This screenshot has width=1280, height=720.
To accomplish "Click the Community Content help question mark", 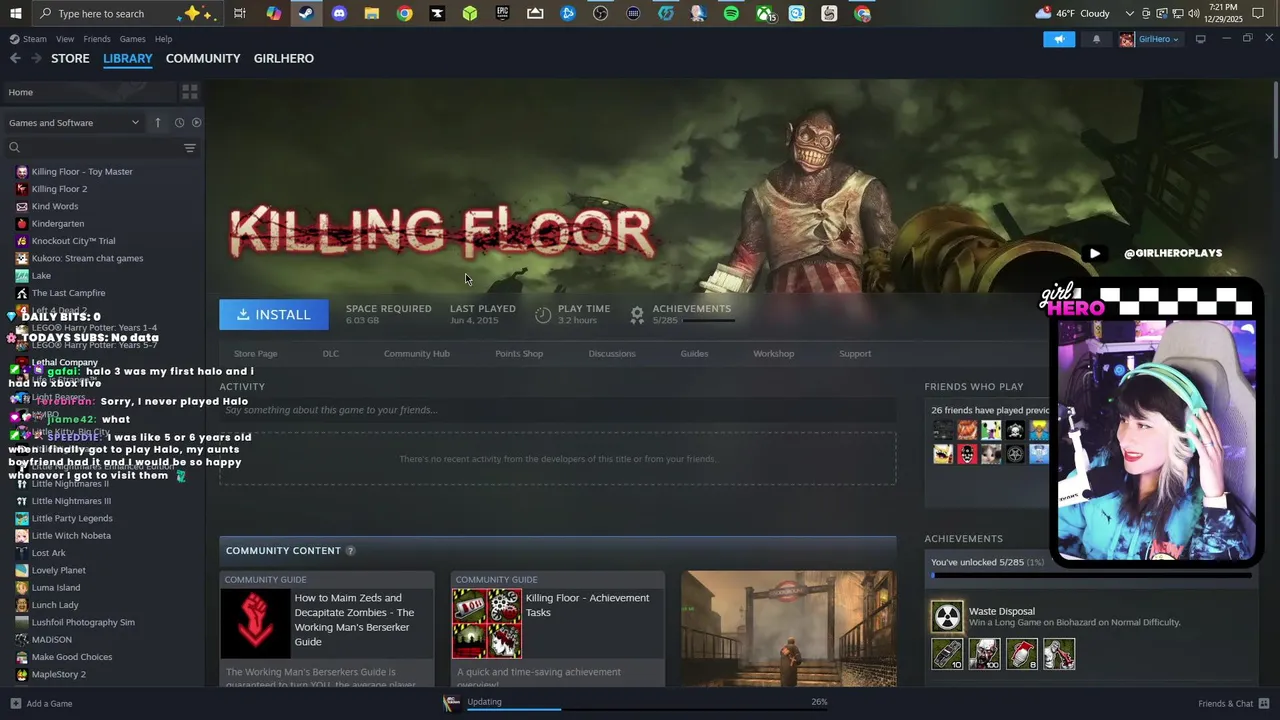I will (350, 551).
